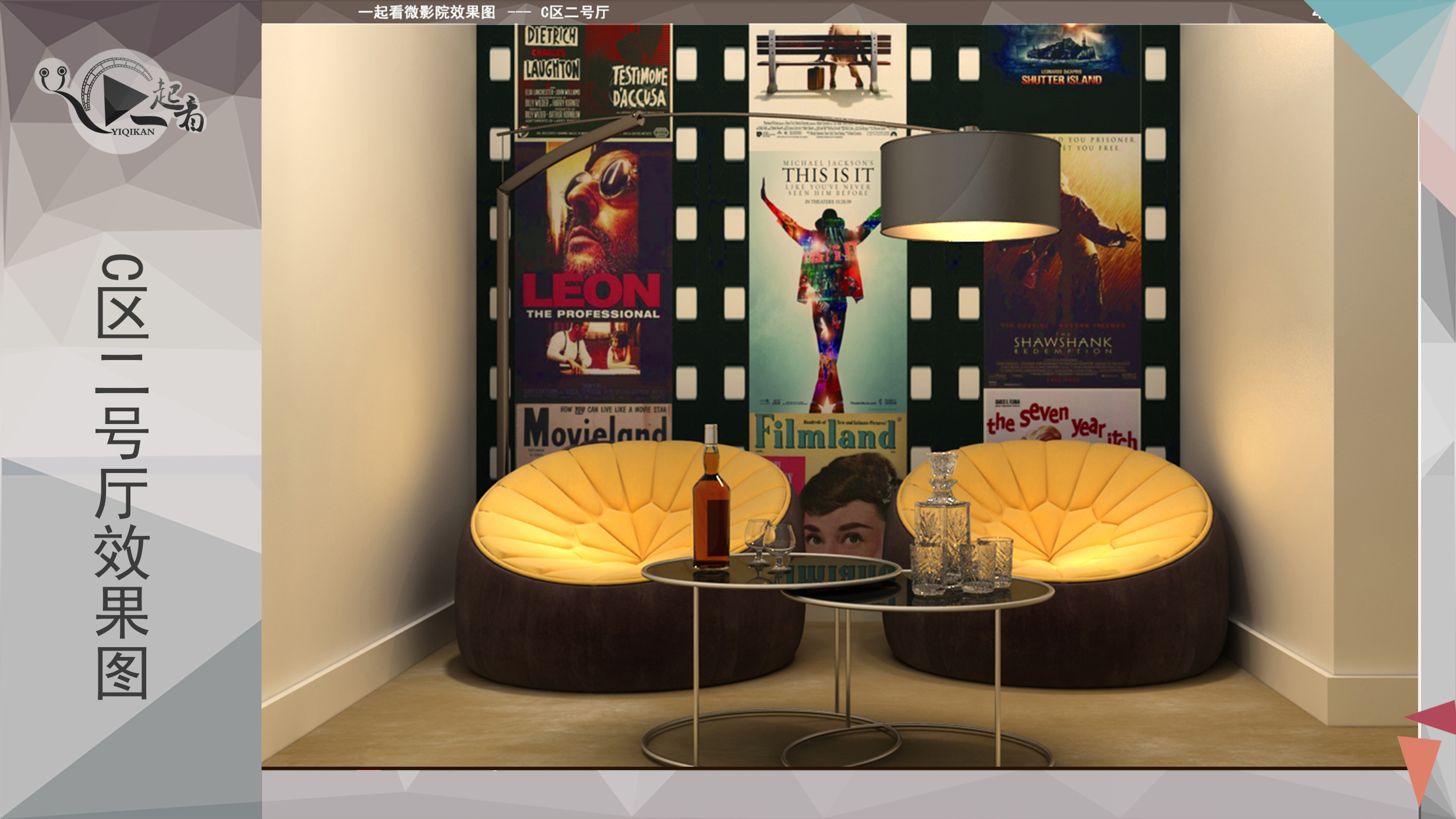Click the header title text 一起看微影院效果图
Viewport: 1456px width, 819px height.
click(x=426, y=12)
